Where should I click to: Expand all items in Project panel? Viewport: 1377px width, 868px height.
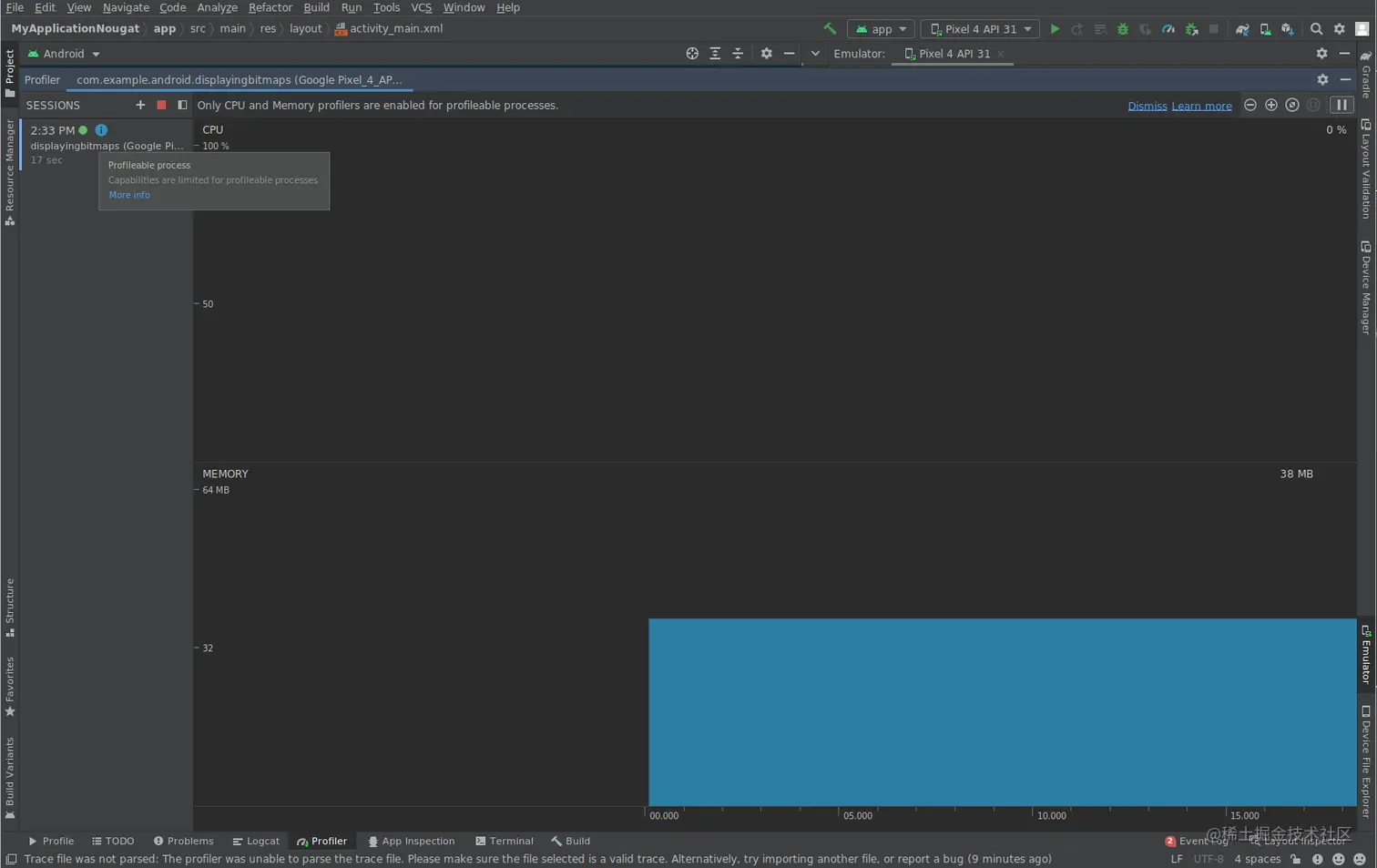coord(715,54)
